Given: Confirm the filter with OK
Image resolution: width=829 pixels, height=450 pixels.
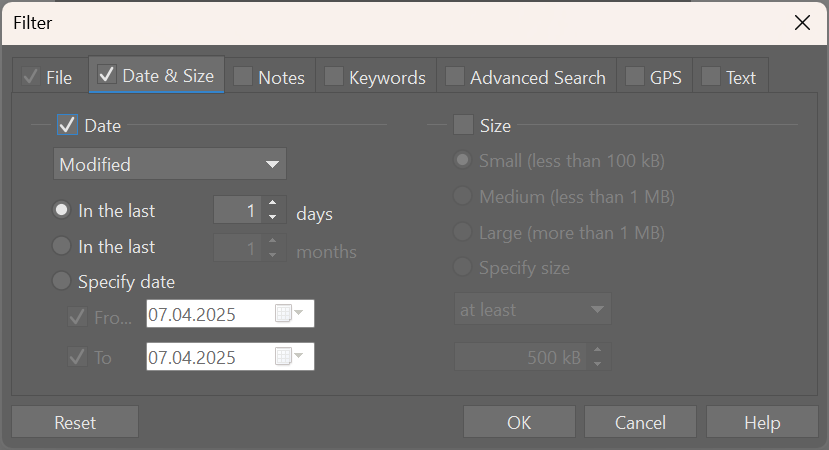Looking at the screenshot, I should (x=519, y=422).
